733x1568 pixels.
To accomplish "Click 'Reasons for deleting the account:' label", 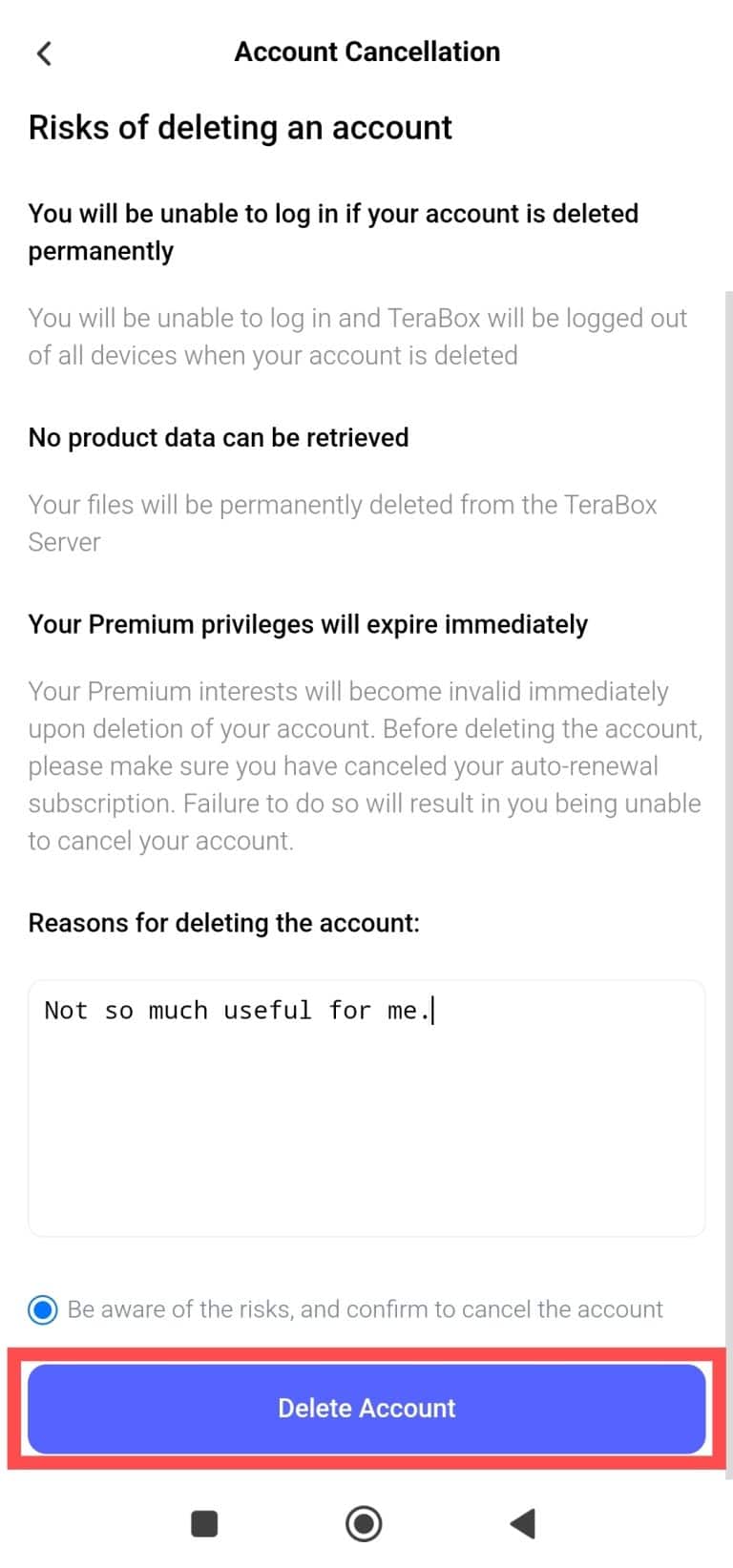I will pos(223,923).
